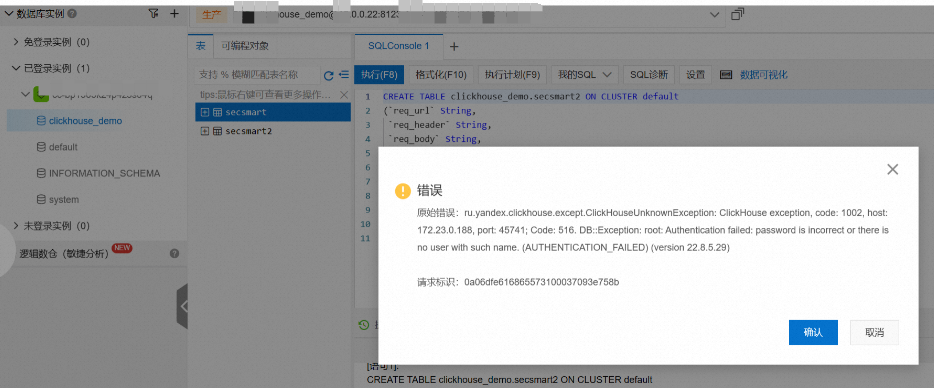Click the 数据可视化 chart icon
Viewport: 934px width, 388px height.
[x=726, y=75]
